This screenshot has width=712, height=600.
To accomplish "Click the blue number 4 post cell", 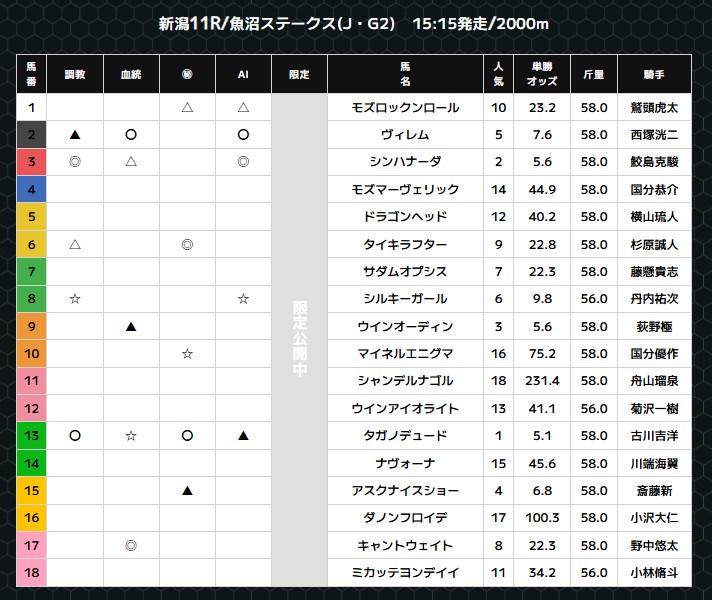I will 31,189.
